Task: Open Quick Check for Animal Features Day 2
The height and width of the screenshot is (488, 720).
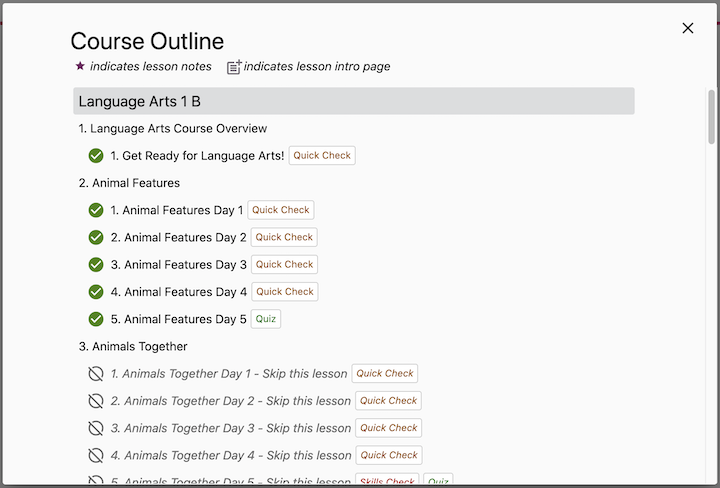Action: 284,237
